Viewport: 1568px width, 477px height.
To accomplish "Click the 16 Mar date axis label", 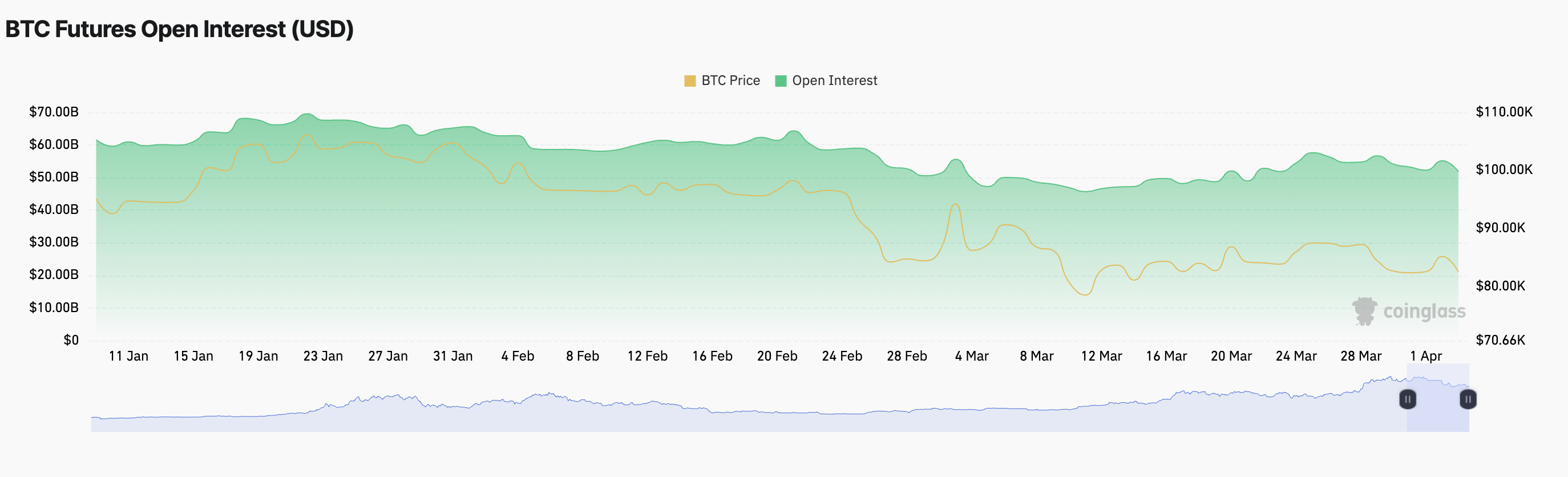I will click(1166, 357).
